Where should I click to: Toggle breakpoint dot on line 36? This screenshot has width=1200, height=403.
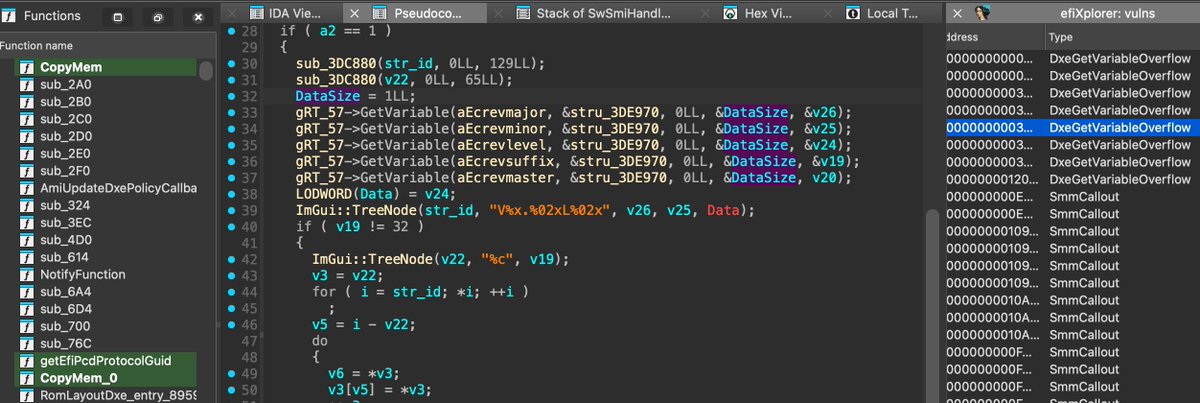(231, 162)
